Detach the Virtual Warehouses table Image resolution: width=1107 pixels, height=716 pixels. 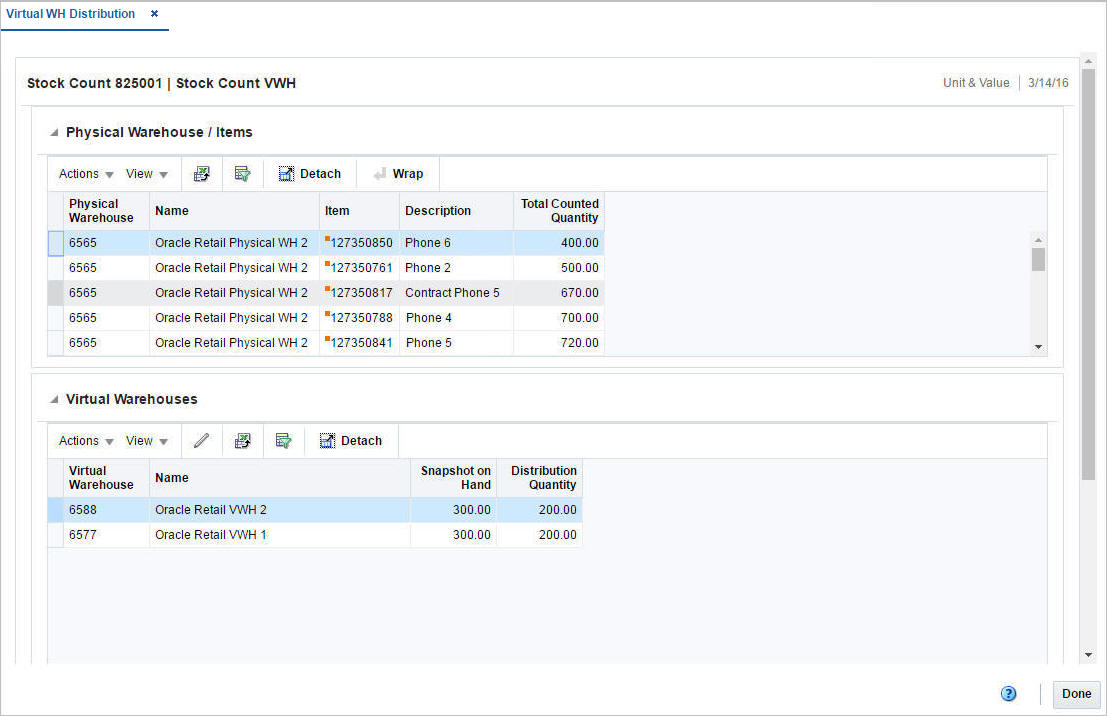click(351, 440)
